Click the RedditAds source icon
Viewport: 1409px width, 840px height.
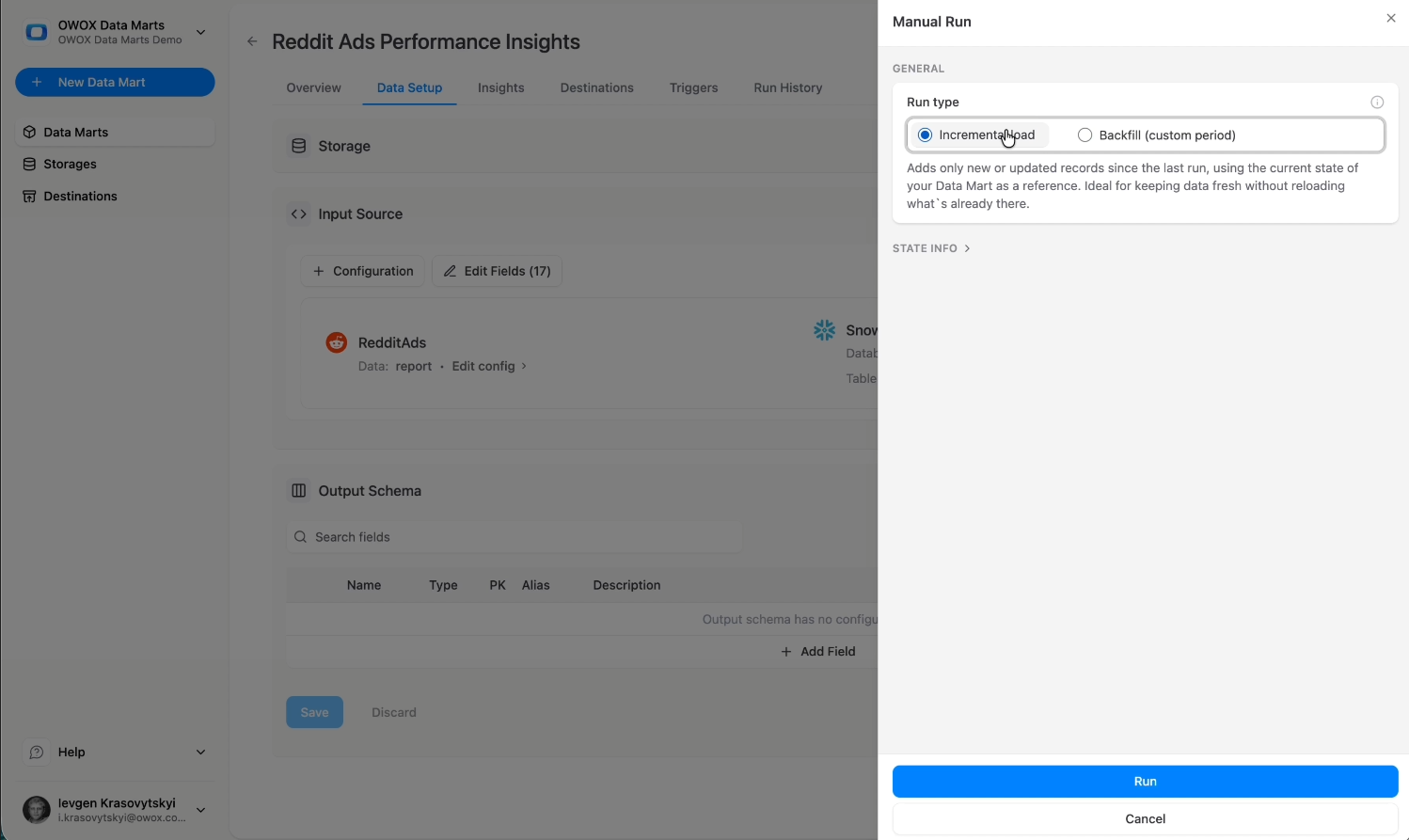336,341
